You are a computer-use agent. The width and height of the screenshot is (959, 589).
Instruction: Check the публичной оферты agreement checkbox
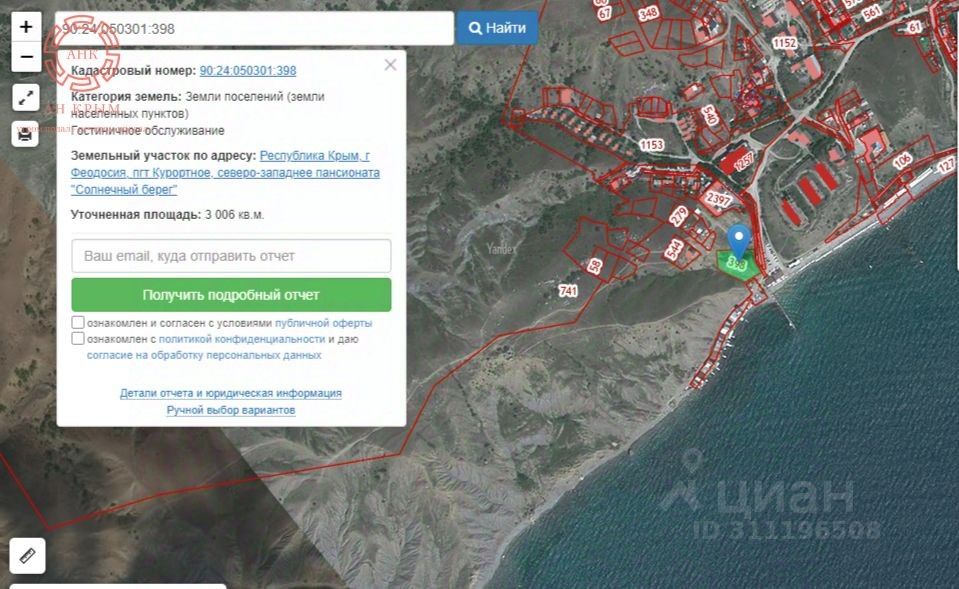tap(78, 322)
